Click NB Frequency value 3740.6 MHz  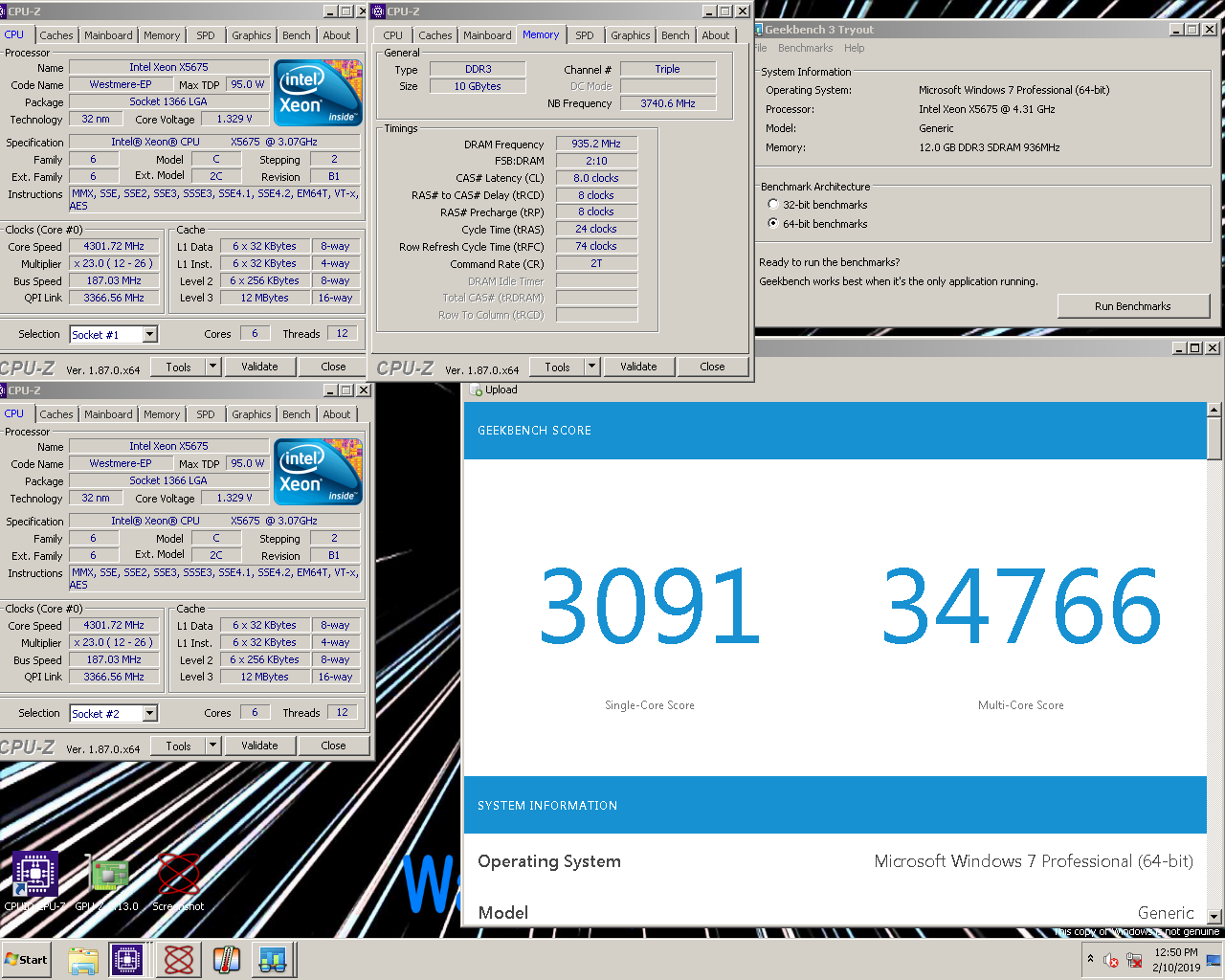point(668,103)
